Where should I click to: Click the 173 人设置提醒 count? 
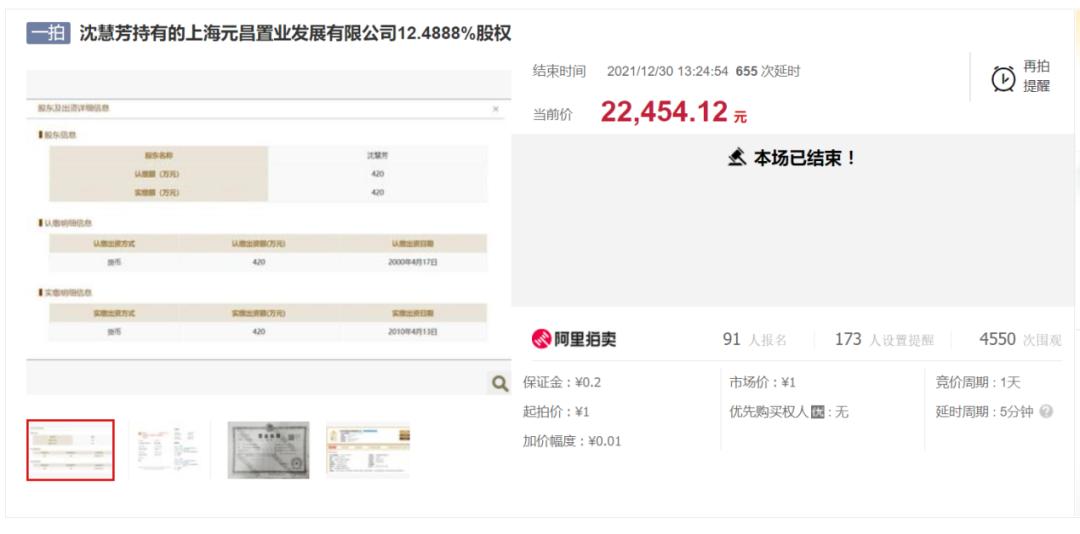pyautogui.click(x=884, y=340)
